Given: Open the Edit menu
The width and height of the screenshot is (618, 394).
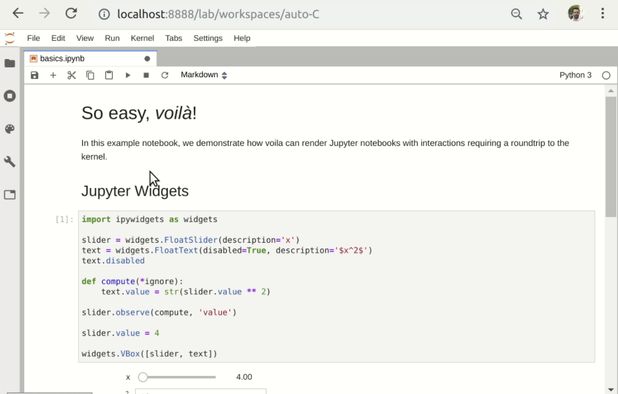Looking at the screenshot, I should 58,38.
